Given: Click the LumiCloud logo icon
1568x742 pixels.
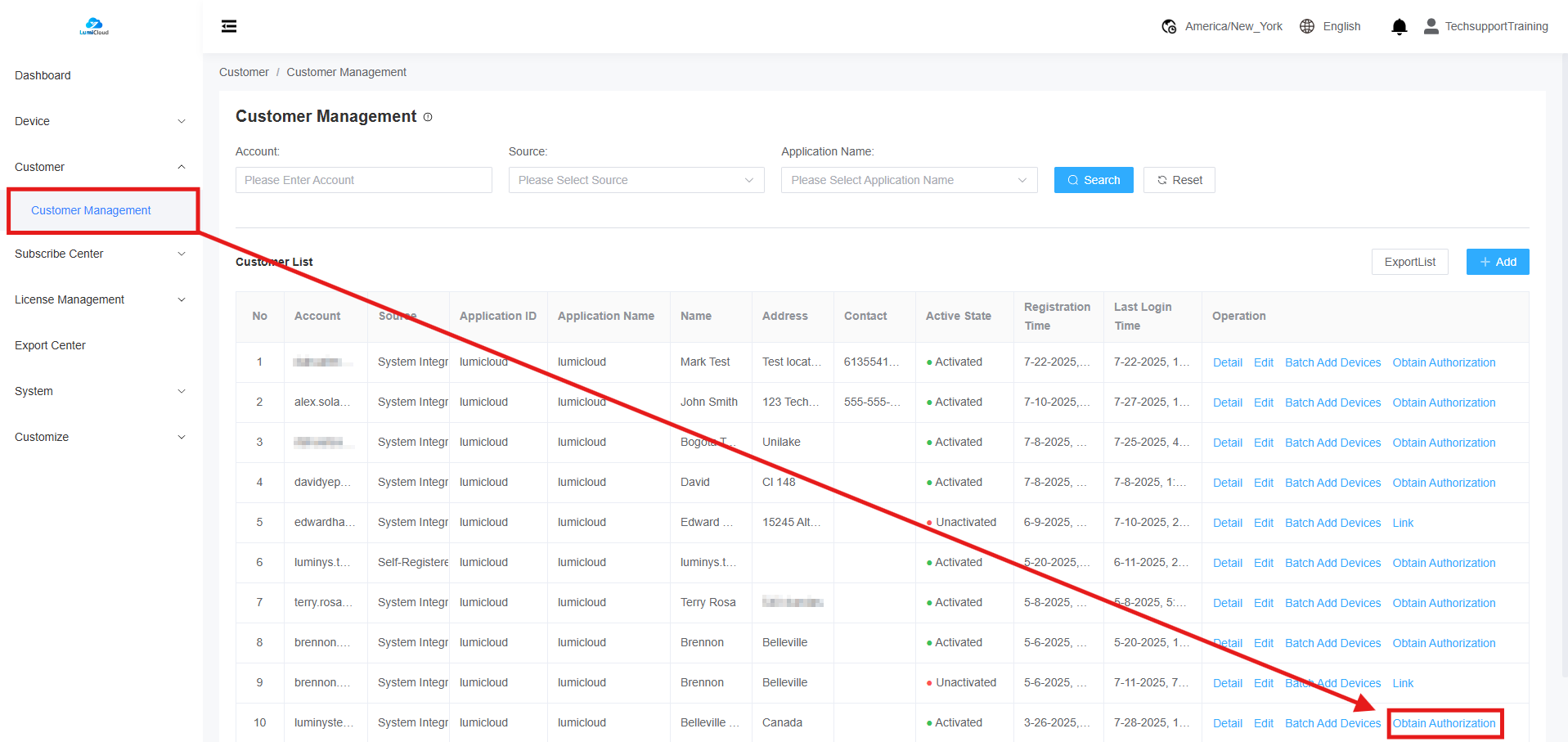Looking at the screenshot, I should [94, 26].
